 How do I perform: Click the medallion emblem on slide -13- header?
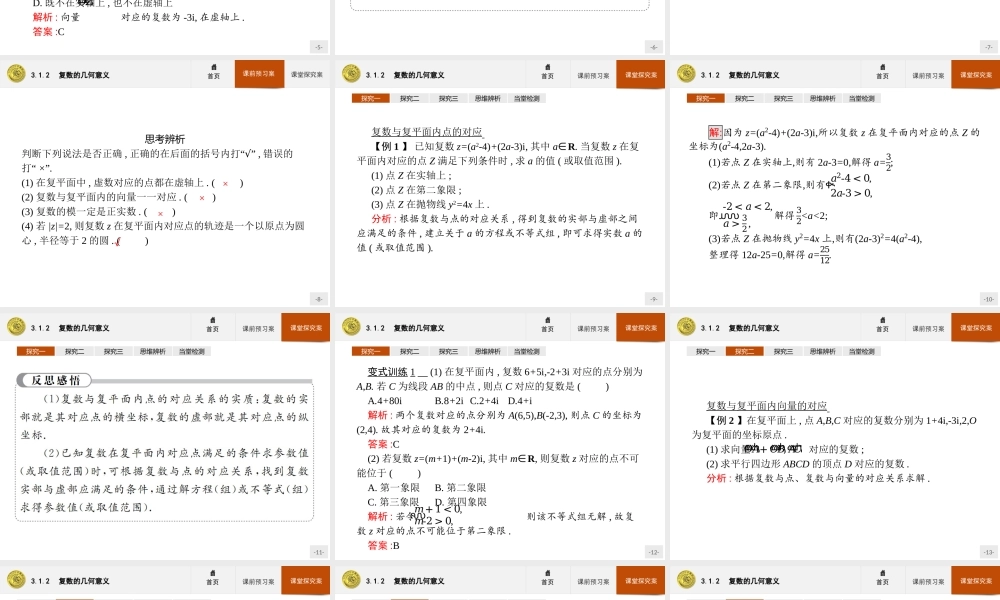(686, 326)
